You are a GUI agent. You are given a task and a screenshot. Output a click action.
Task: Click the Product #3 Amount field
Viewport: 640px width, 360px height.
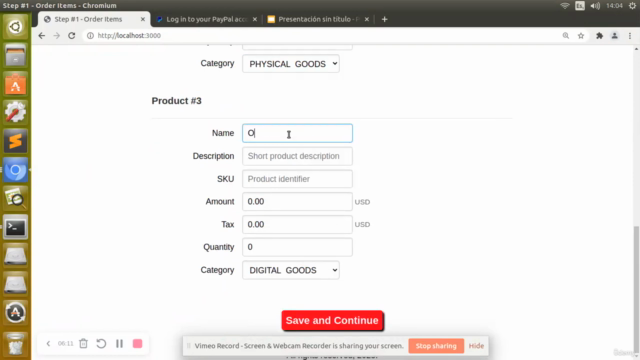pos(297,202)
